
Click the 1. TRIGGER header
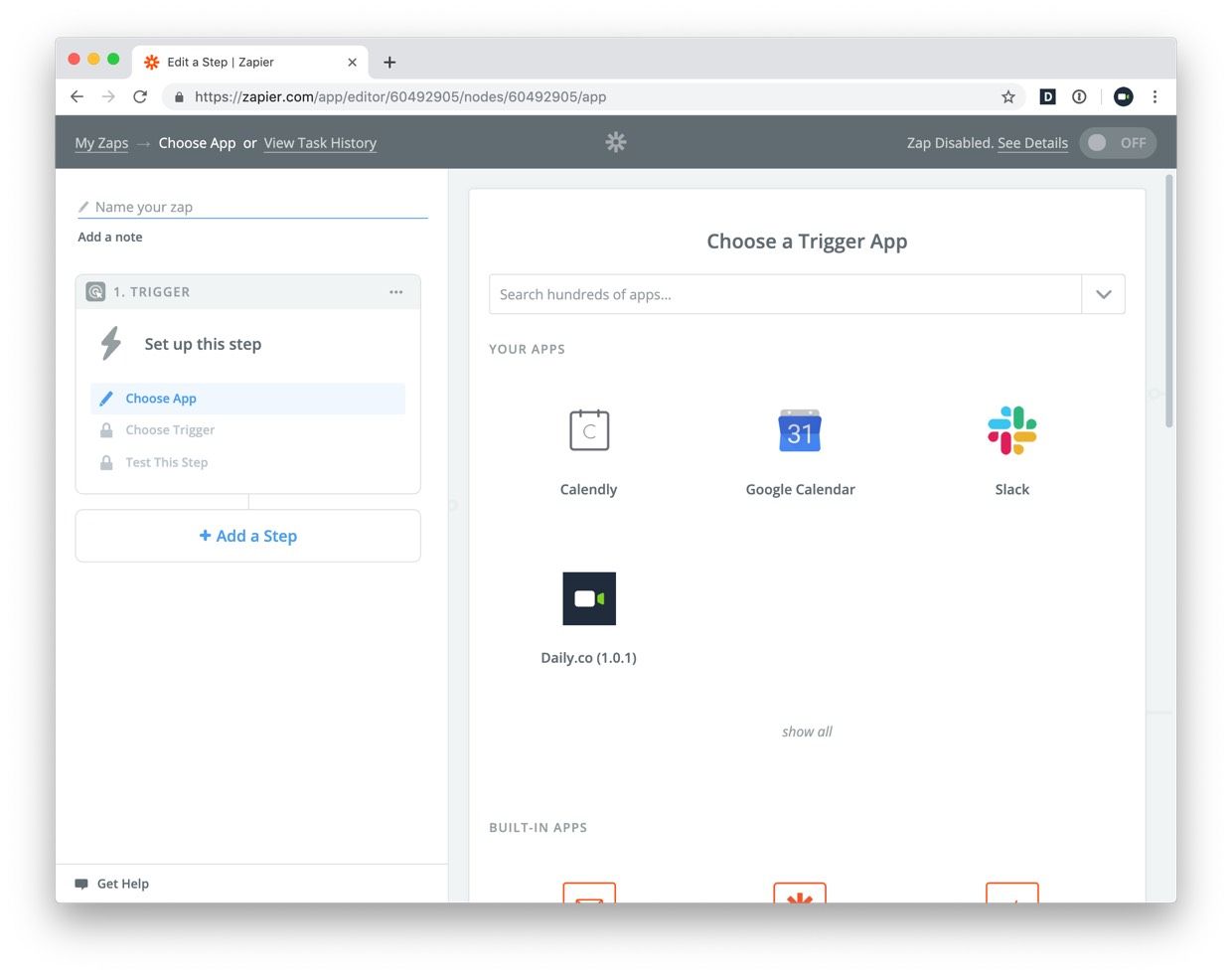(x=247, y=292)
